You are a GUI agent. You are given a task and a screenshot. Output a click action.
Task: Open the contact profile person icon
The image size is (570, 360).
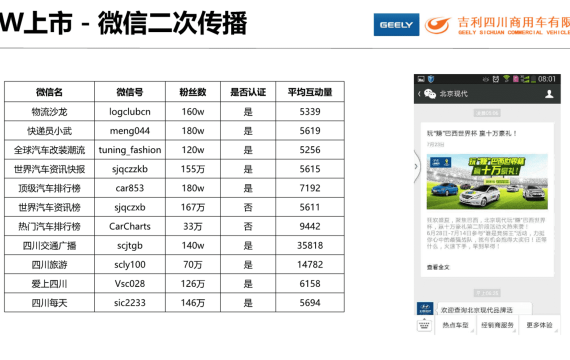[549, 94]
